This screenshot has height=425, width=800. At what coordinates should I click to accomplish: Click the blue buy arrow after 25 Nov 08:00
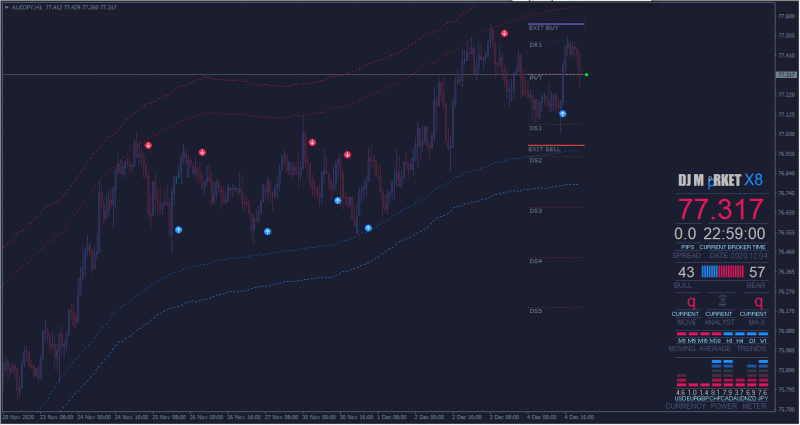[x=179, y=230]
